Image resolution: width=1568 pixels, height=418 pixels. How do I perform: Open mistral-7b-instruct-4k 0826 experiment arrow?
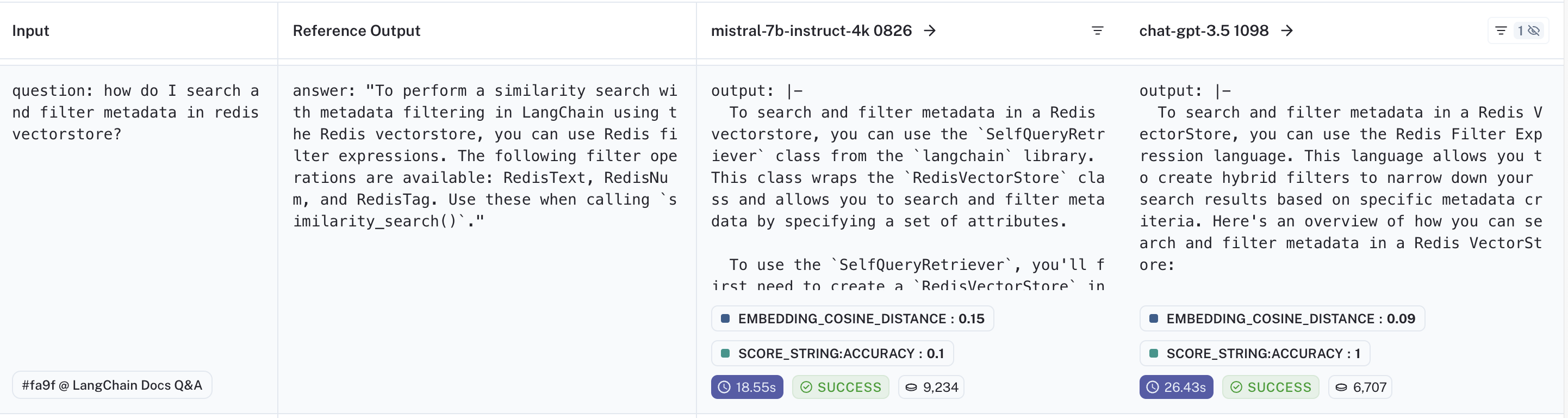[x=930, y=30]
